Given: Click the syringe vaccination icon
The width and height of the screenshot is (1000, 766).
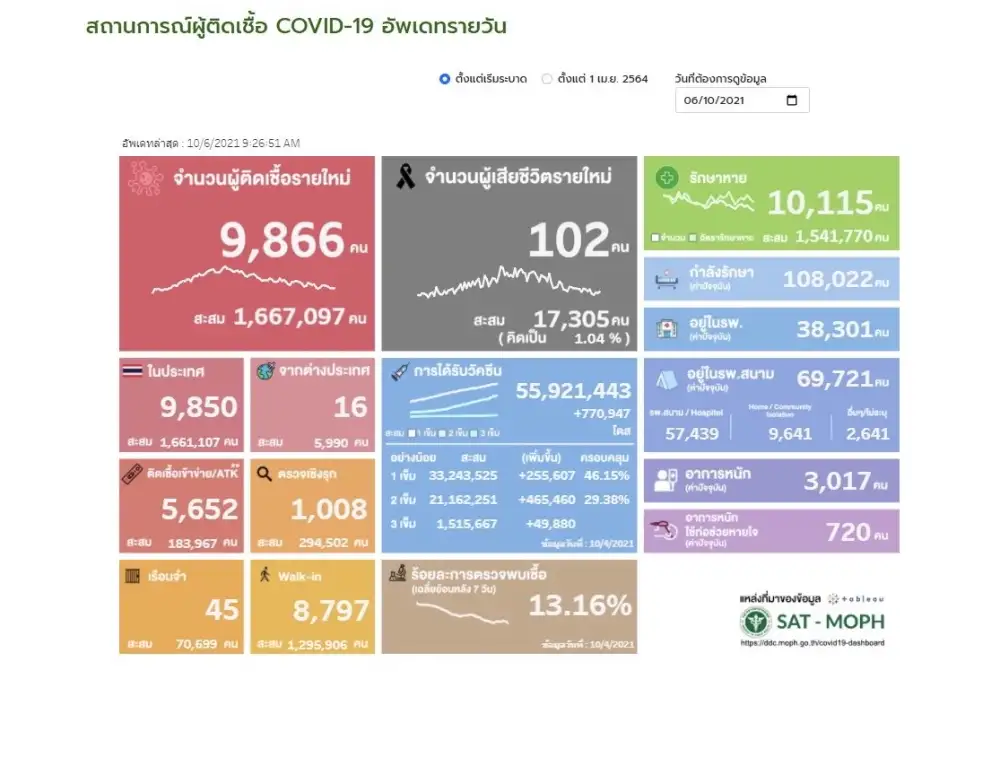Looking at the screenshot, I should pyautogui.click(x=401, y=371).
